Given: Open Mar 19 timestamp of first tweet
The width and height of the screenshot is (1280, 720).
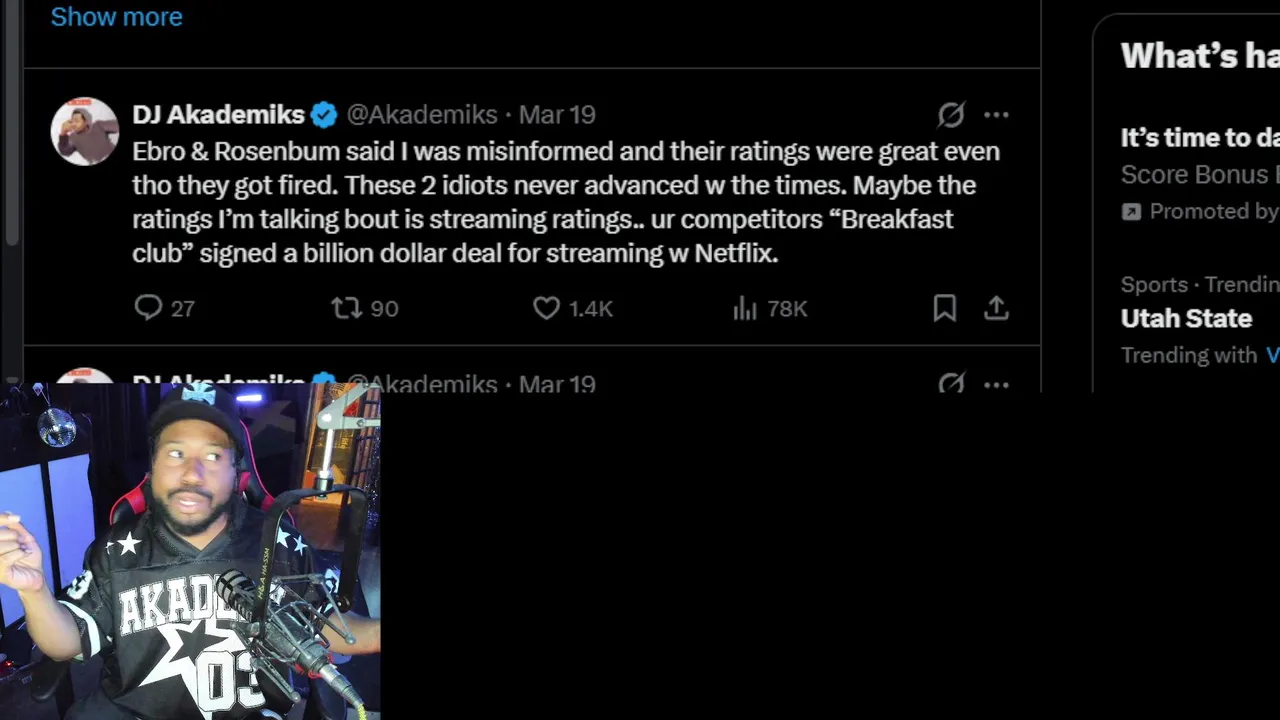Looking at the screenshot, I should (557, 115).
